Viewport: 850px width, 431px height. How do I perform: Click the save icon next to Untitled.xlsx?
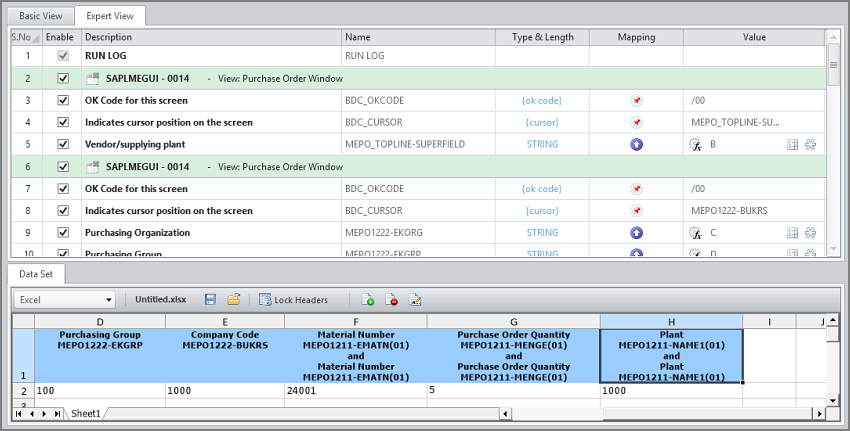tap(210, 299)
